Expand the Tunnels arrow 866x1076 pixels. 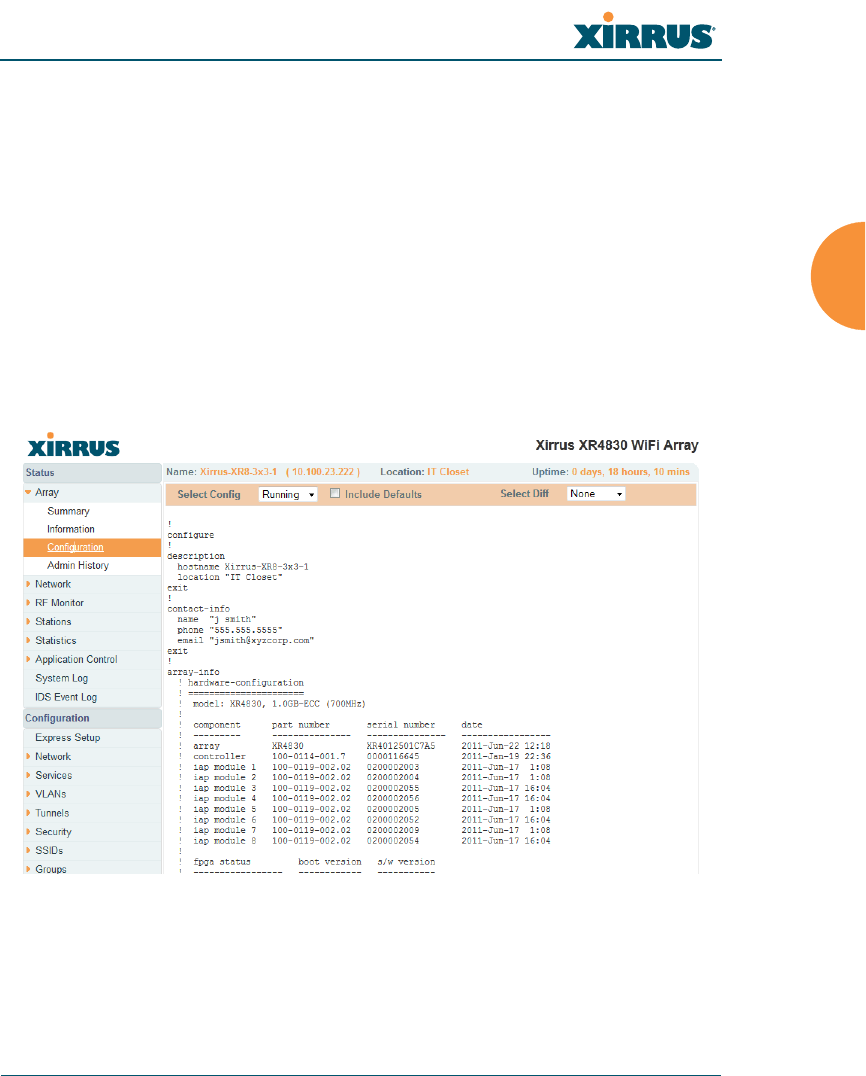point(28,812)
